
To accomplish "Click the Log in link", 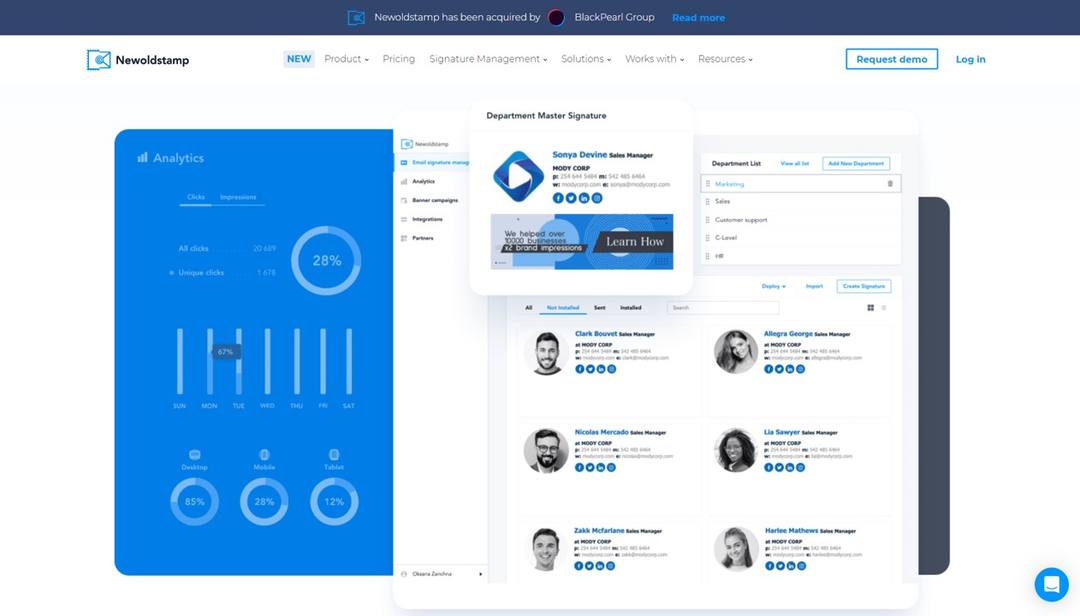I will [x=970, y=59].
